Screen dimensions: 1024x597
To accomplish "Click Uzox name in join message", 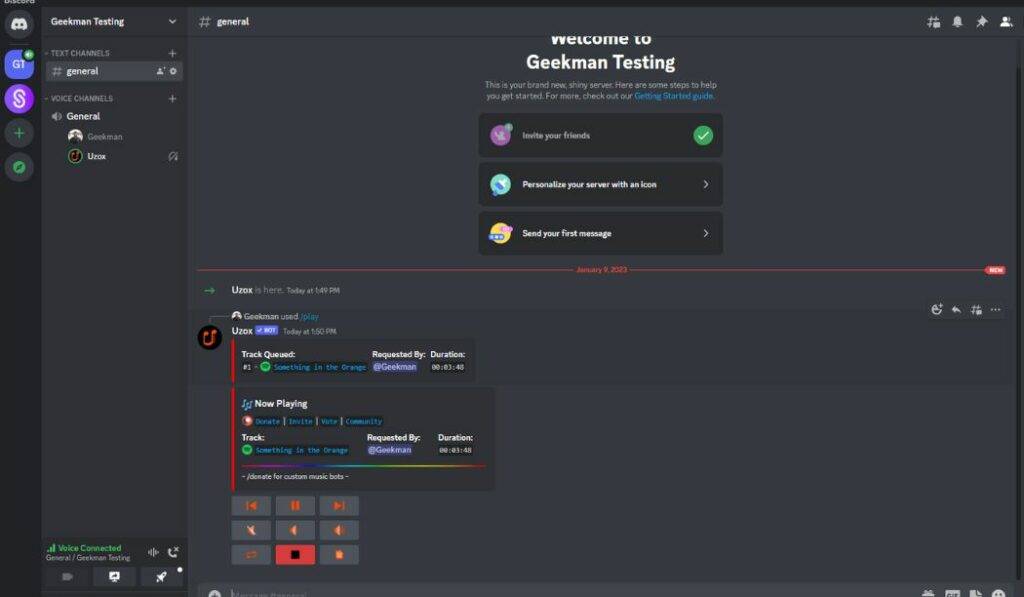I will click(242, 290).
